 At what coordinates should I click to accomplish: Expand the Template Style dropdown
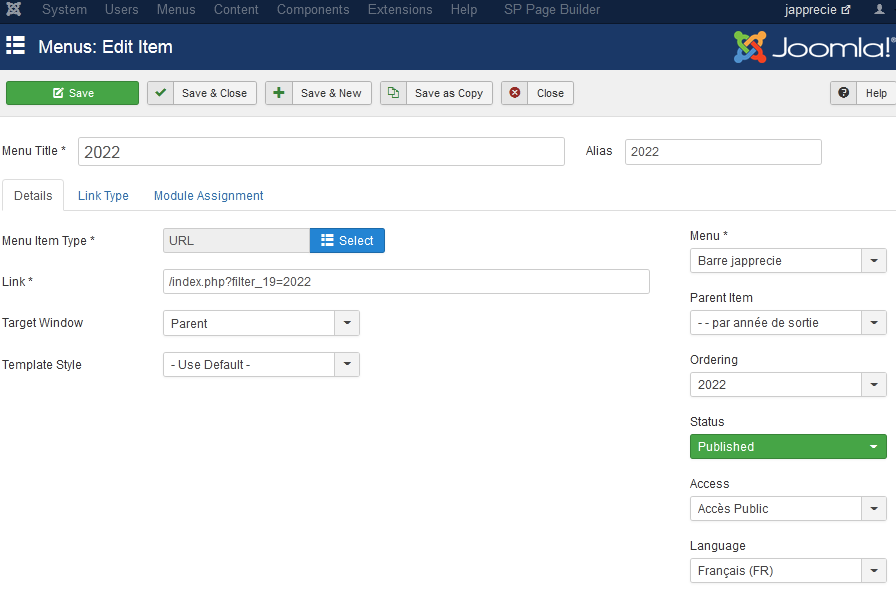(x=261, y=365)
